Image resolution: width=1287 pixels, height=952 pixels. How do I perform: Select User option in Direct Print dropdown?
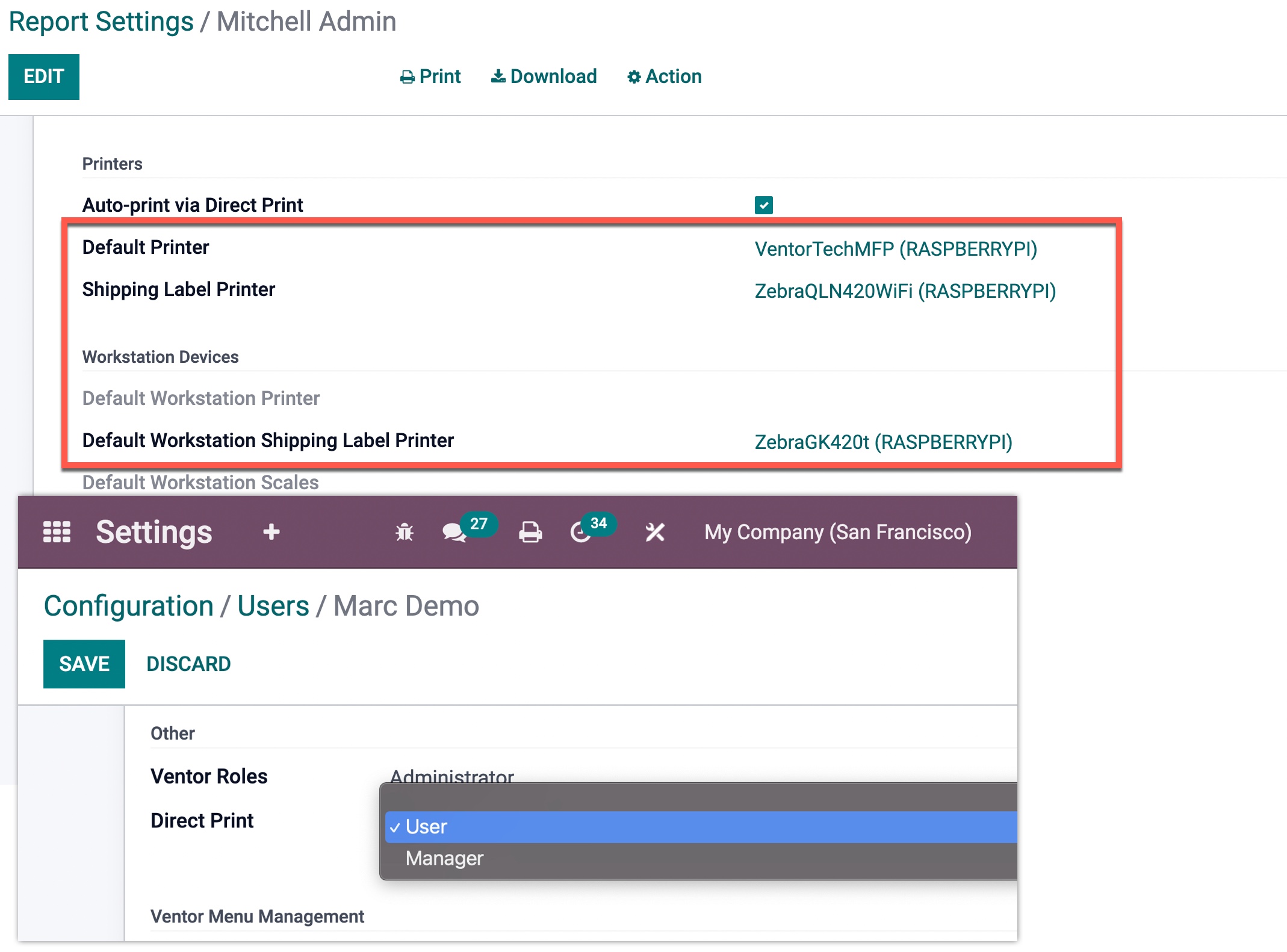[x=427, y=827]
